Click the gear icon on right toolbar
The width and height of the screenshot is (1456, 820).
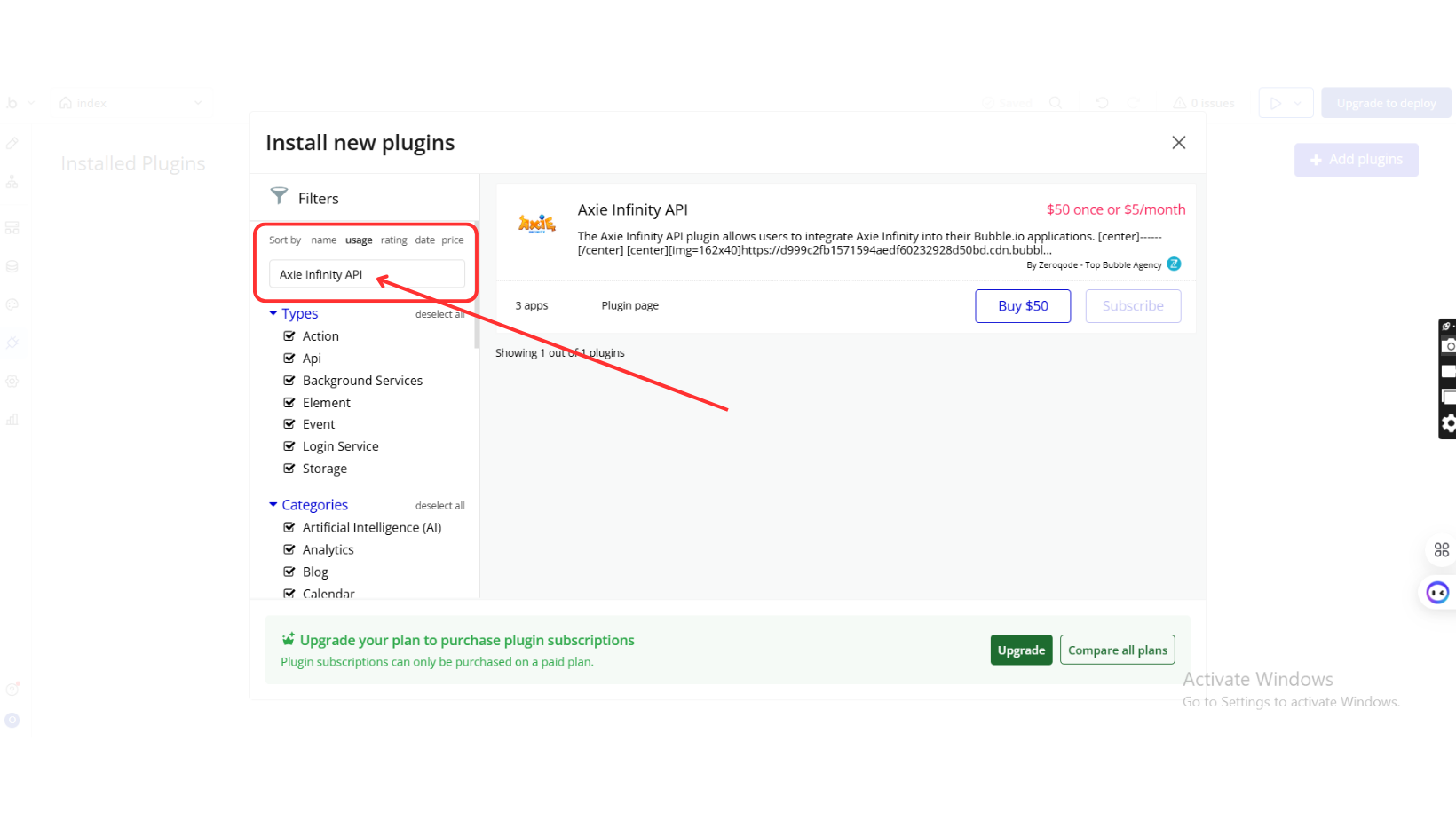coord(1448,423)
